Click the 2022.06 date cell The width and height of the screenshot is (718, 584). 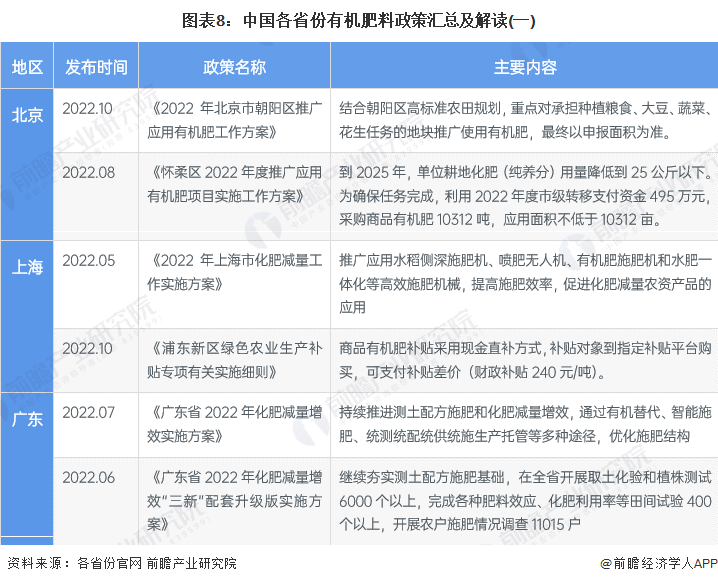88,477
